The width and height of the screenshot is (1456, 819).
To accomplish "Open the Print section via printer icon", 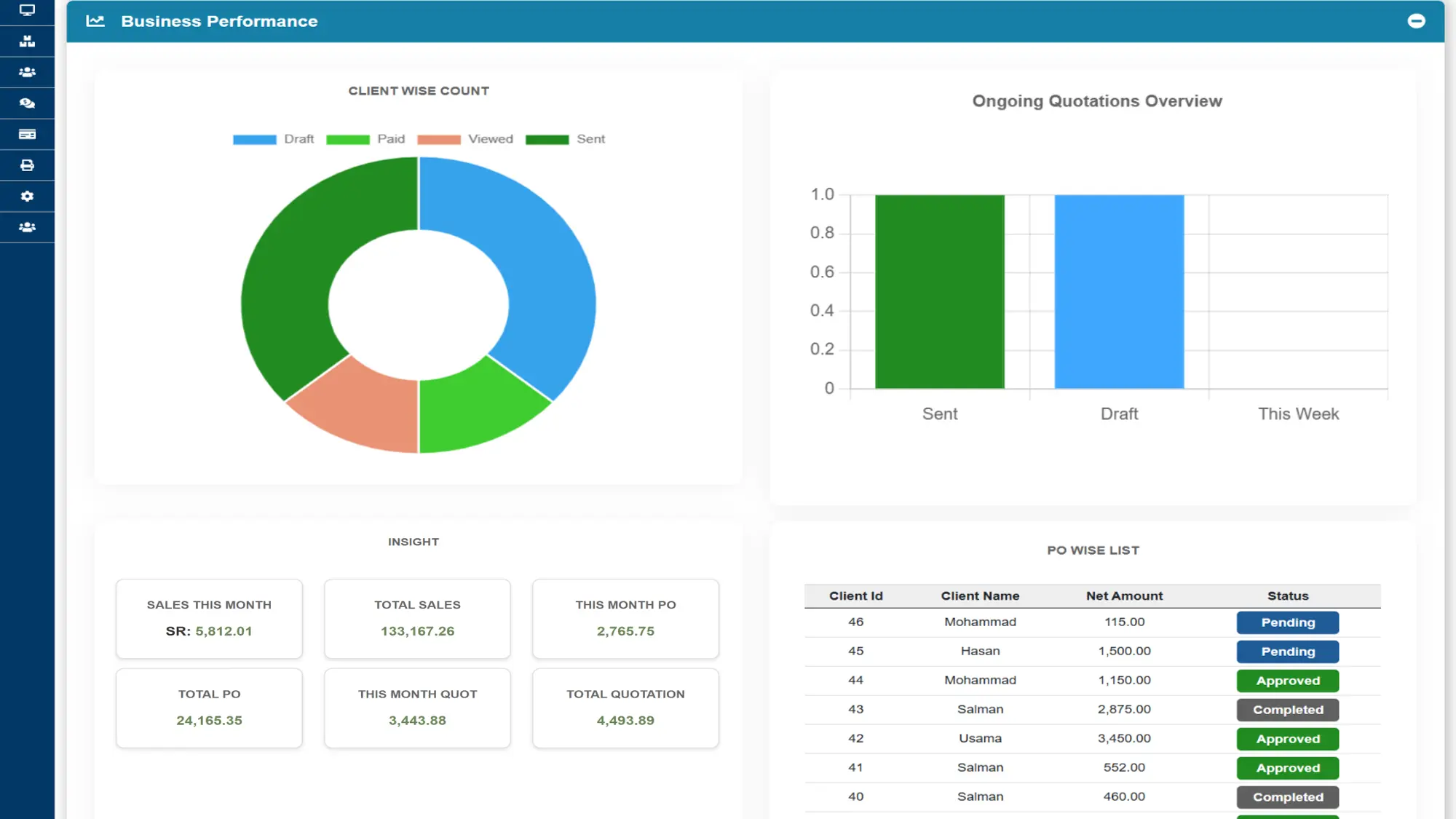I will pos(27,165).
